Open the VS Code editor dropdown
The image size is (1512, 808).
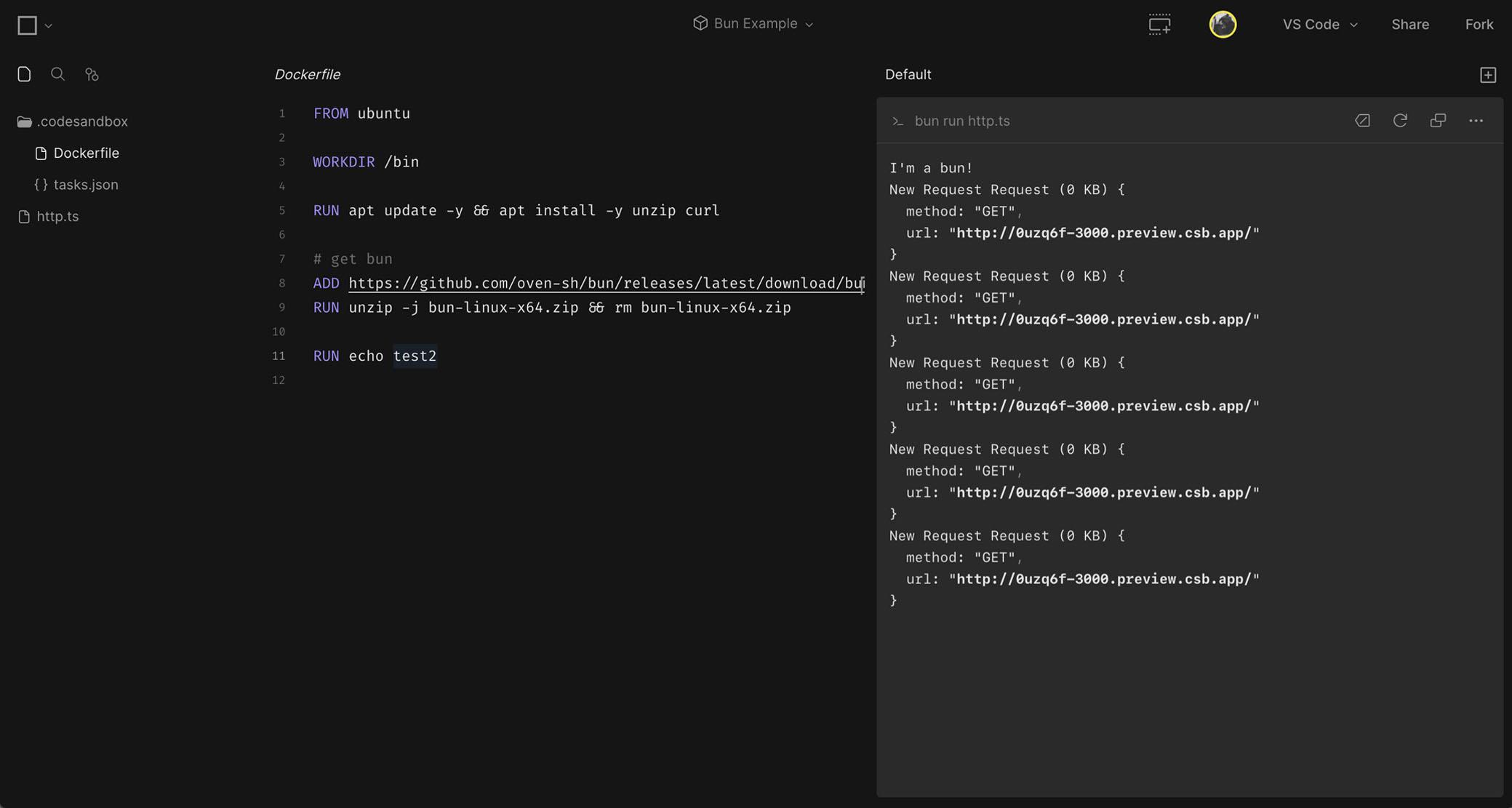click(x=1319, y=24)
